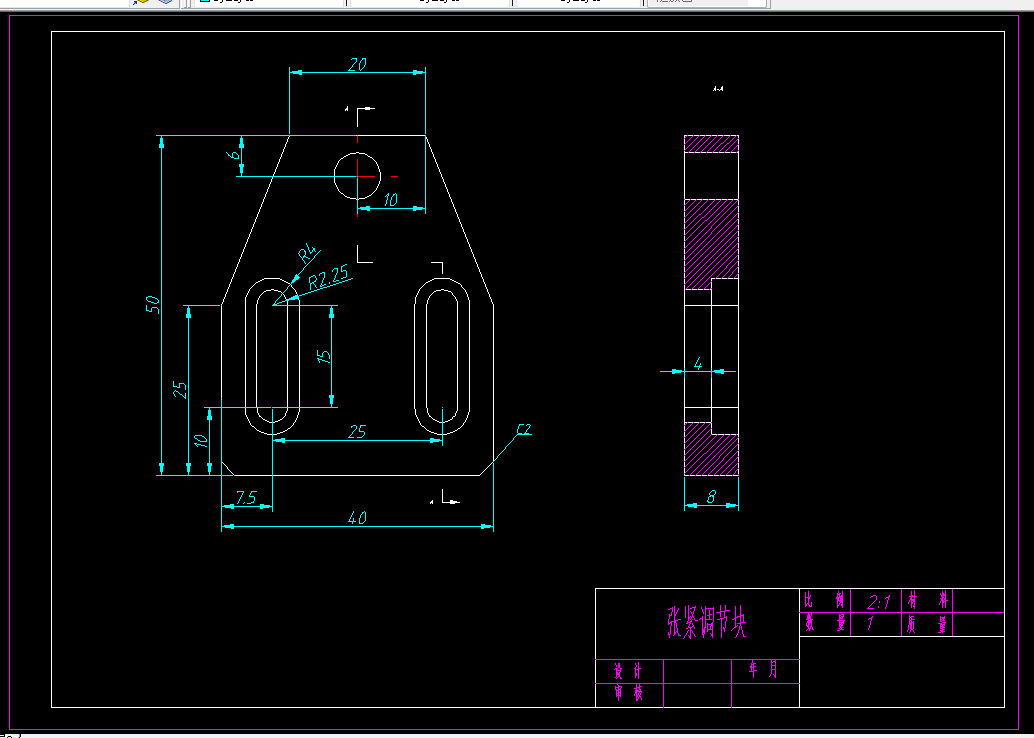Select the "年月" label in title block
Image resolution: width=1034 pixels, height=738 pixels.
[x=764, y=670]
